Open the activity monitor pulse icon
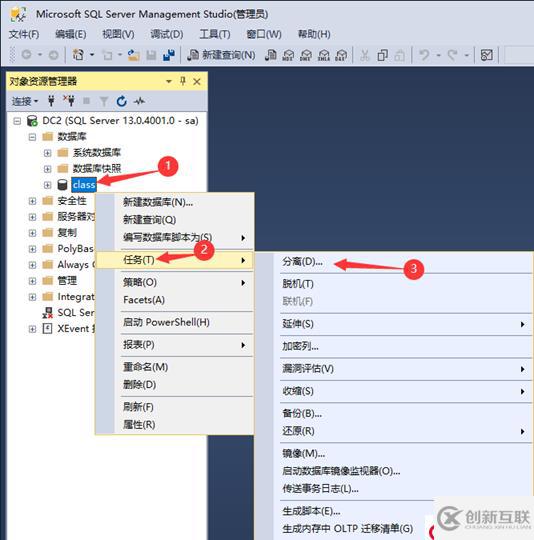Screen dimensions: 534x540 tap(139, 101)
